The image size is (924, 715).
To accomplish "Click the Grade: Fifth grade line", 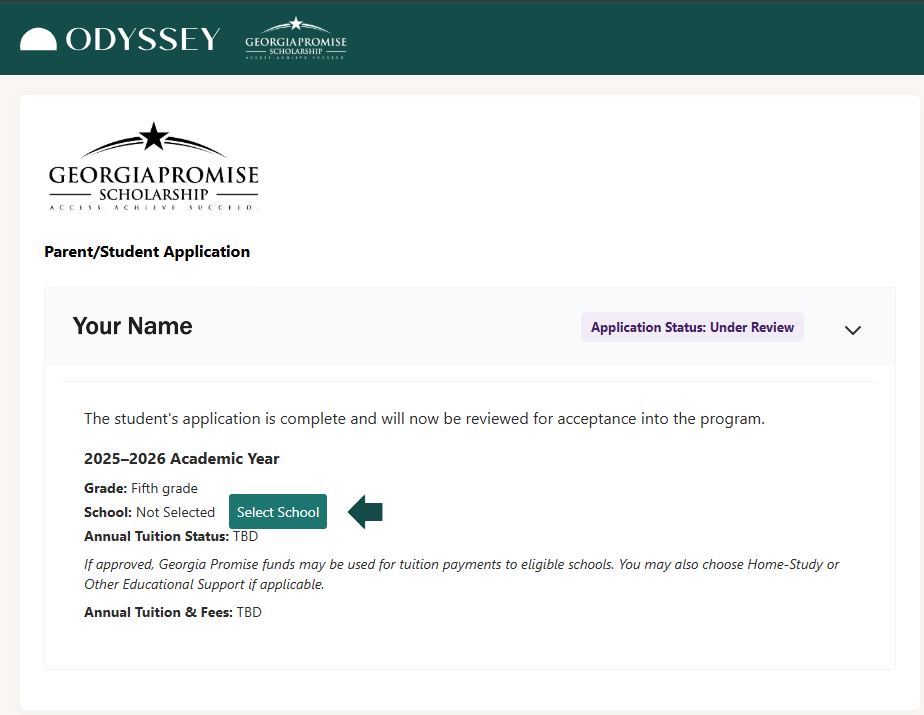I will coord(141,488).
